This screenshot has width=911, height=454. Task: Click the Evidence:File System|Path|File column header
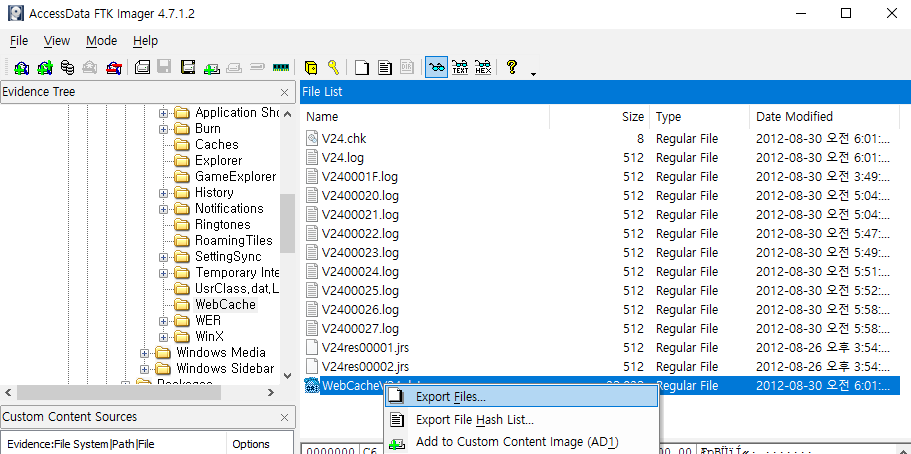(x=113, y=444)
